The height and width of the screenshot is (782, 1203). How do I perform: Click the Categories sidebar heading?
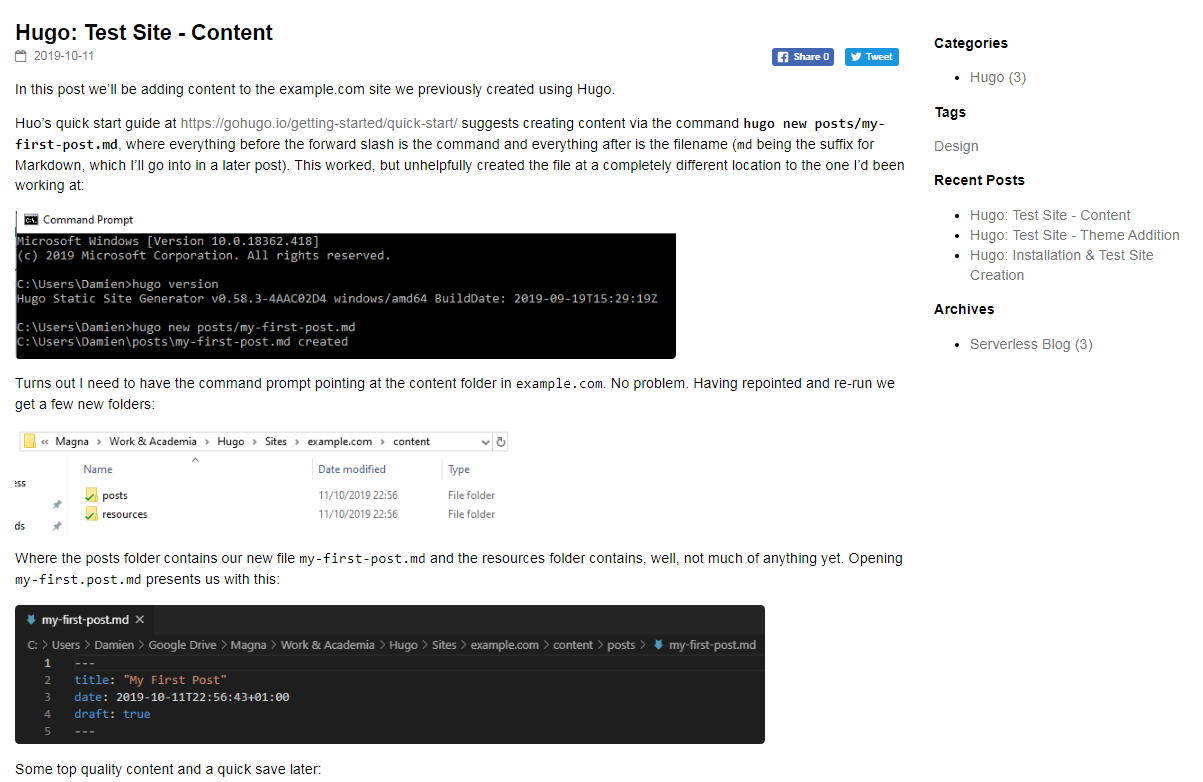(x=971, y=43)
